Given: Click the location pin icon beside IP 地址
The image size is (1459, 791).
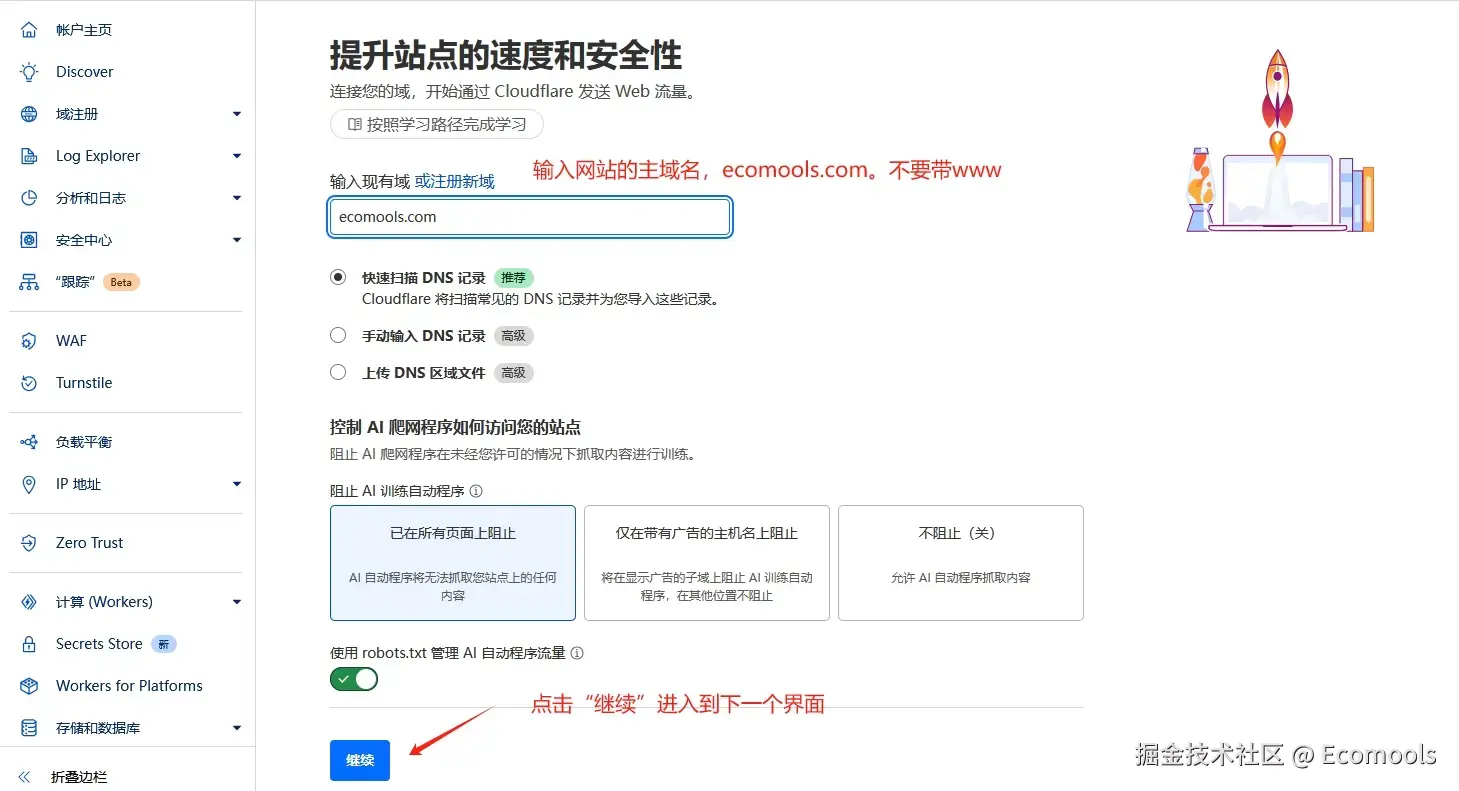Looking at the screenshot, I should coord(29,484).
